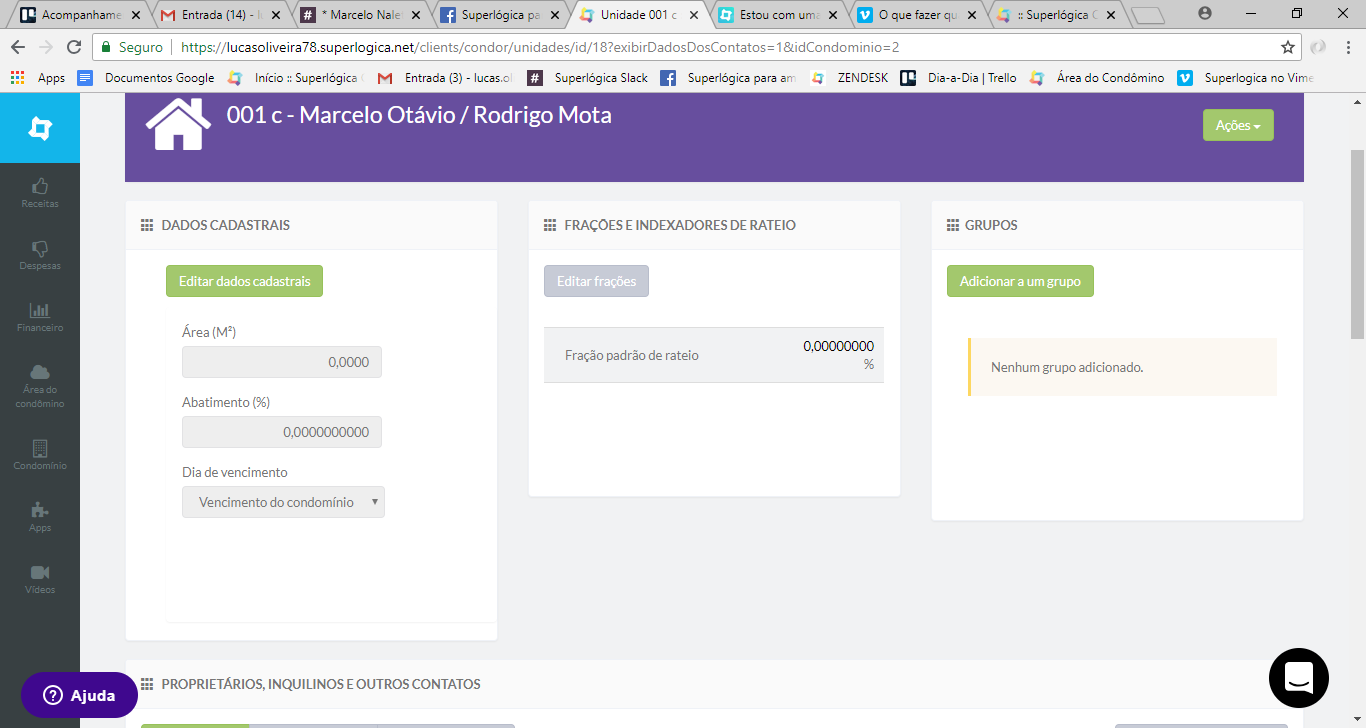Click the Ajuda help button
The height and width of the screenshot is (728, 1366).
click(79, 695)
